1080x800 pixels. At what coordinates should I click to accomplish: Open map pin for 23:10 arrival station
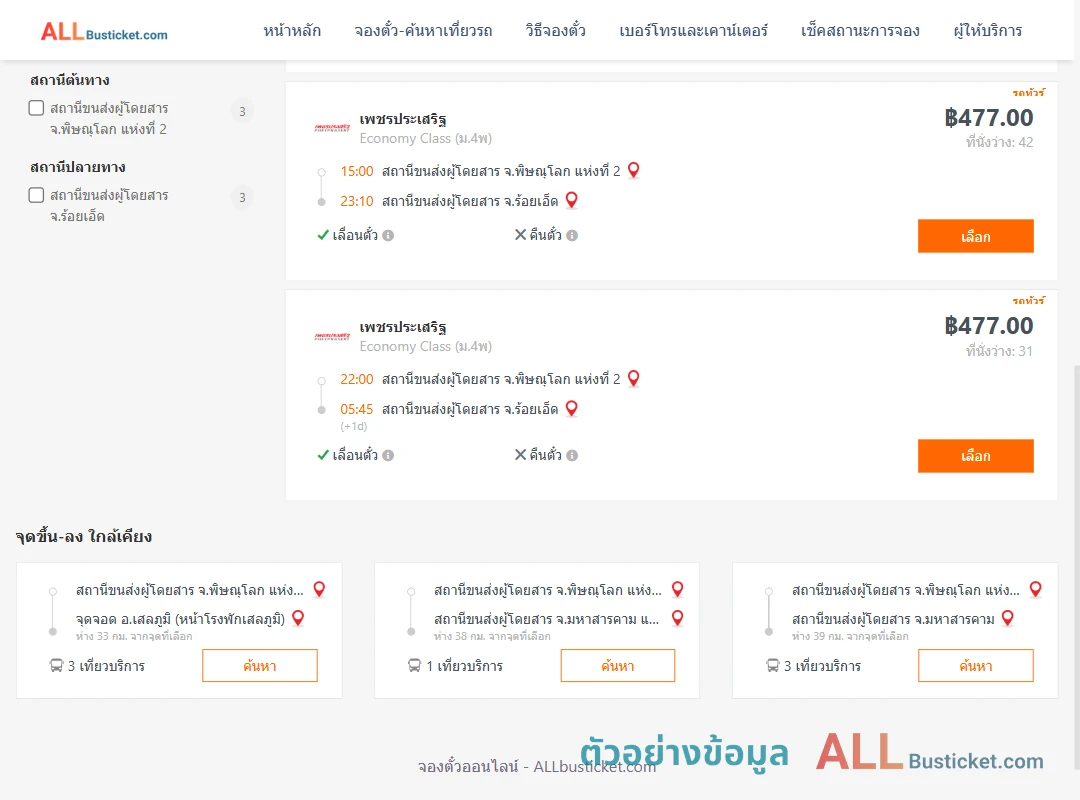pos(572,201)
